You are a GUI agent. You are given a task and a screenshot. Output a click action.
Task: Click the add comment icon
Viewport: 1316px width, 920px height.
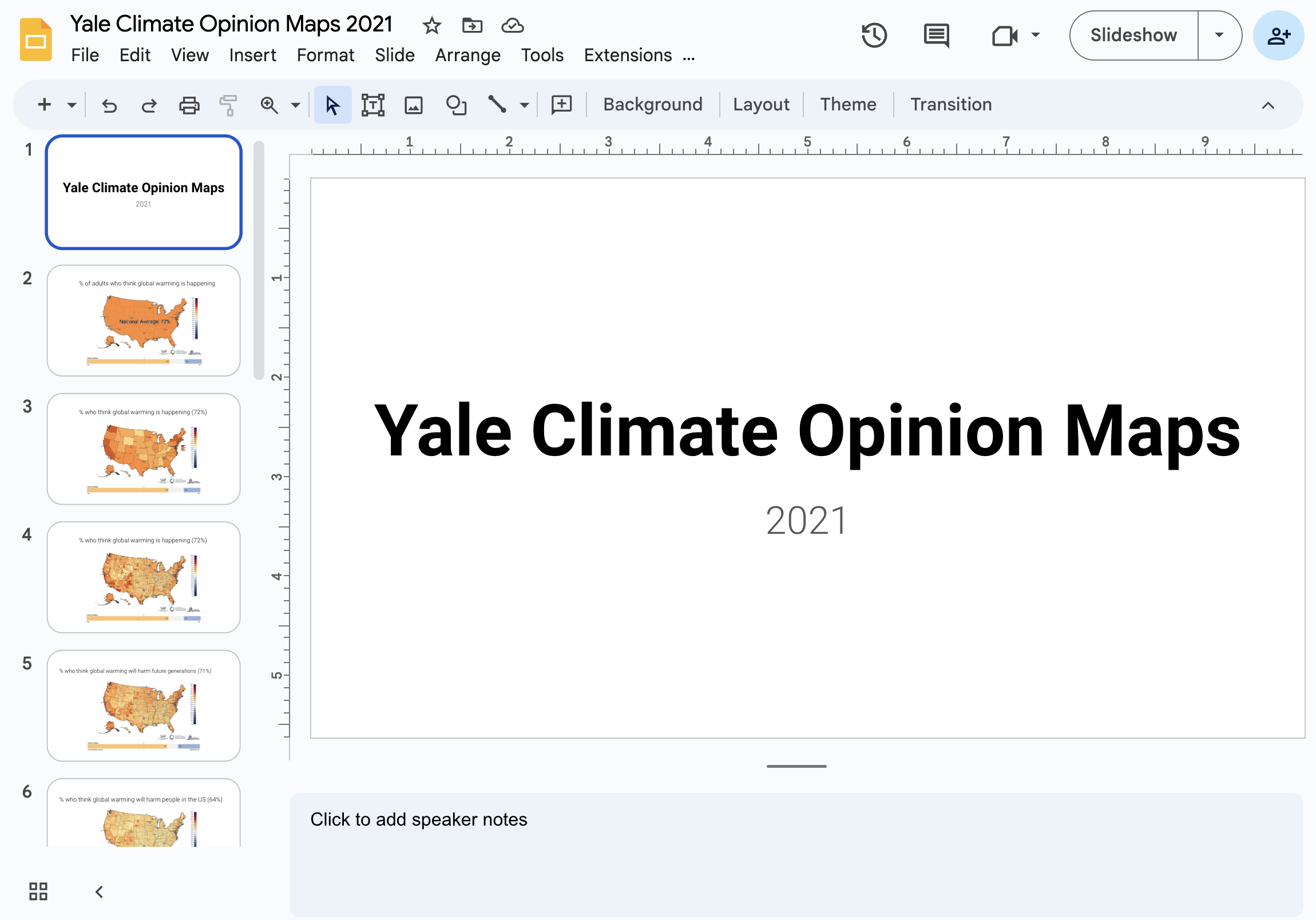click(561, 105)
